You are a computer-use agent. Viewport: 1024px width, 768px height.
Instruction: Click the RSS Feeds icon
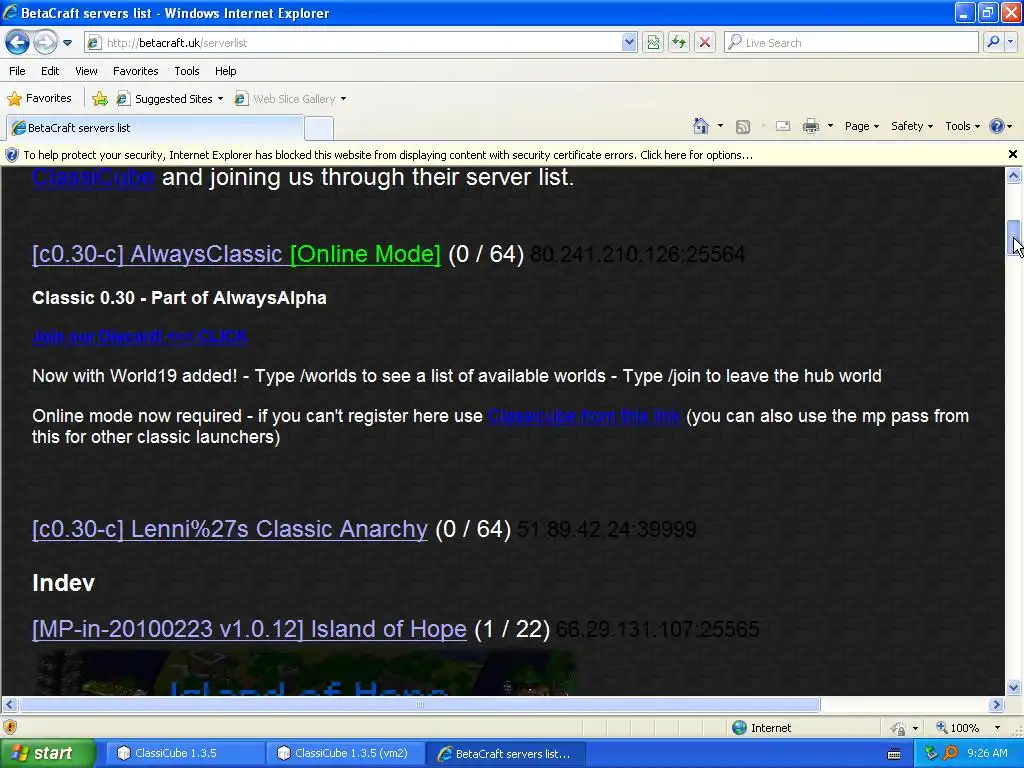tap(743, 127)
